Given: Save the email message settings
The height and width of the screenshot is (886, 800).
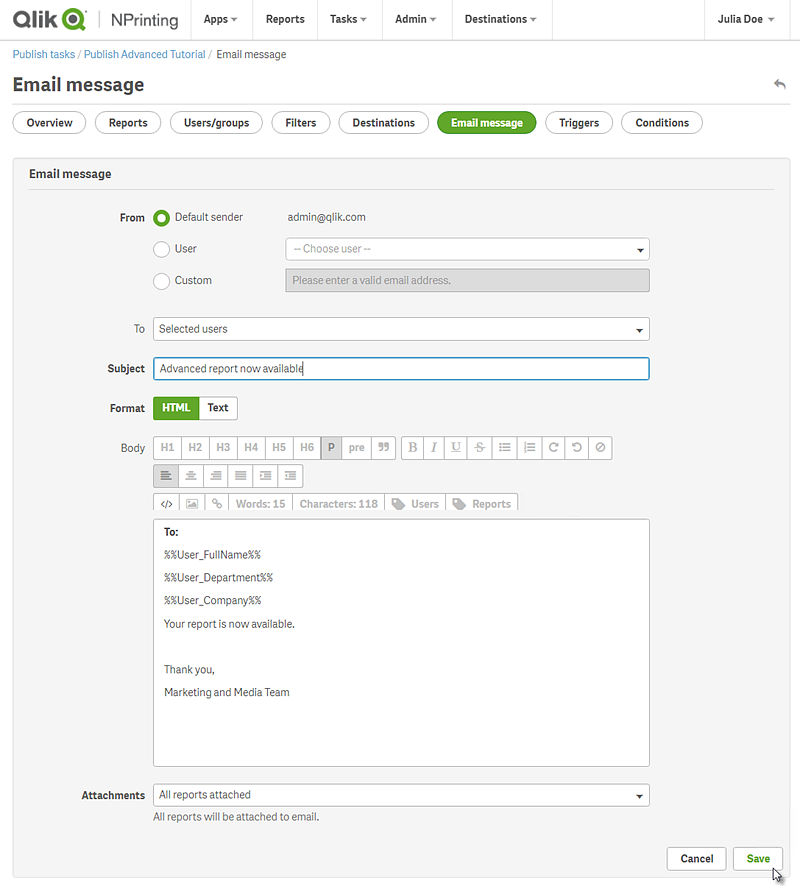Looking at the screenshot, I should coord(757,858).
